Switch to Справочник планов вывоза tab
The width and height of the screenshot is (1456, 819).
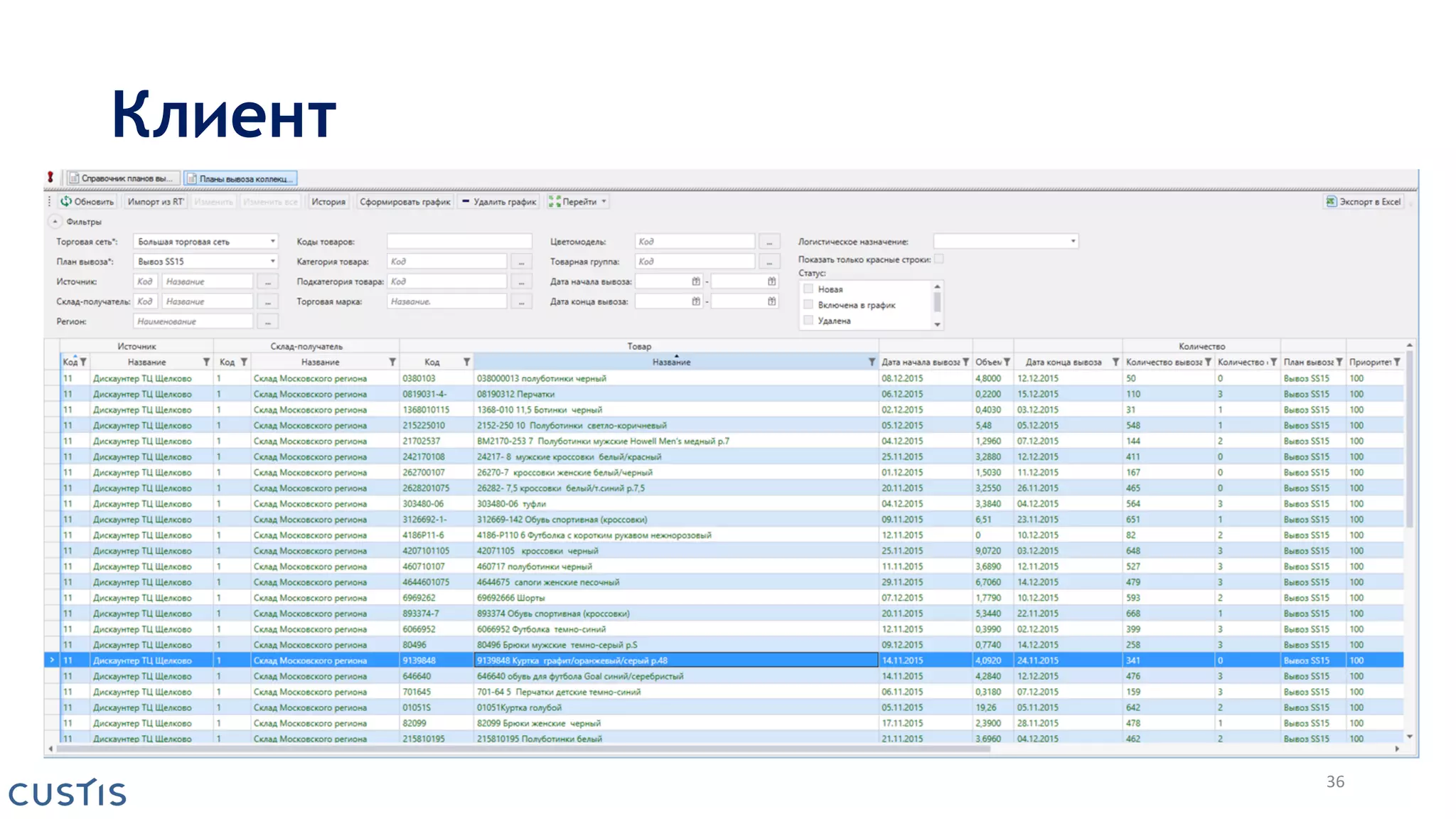[121, 178]
